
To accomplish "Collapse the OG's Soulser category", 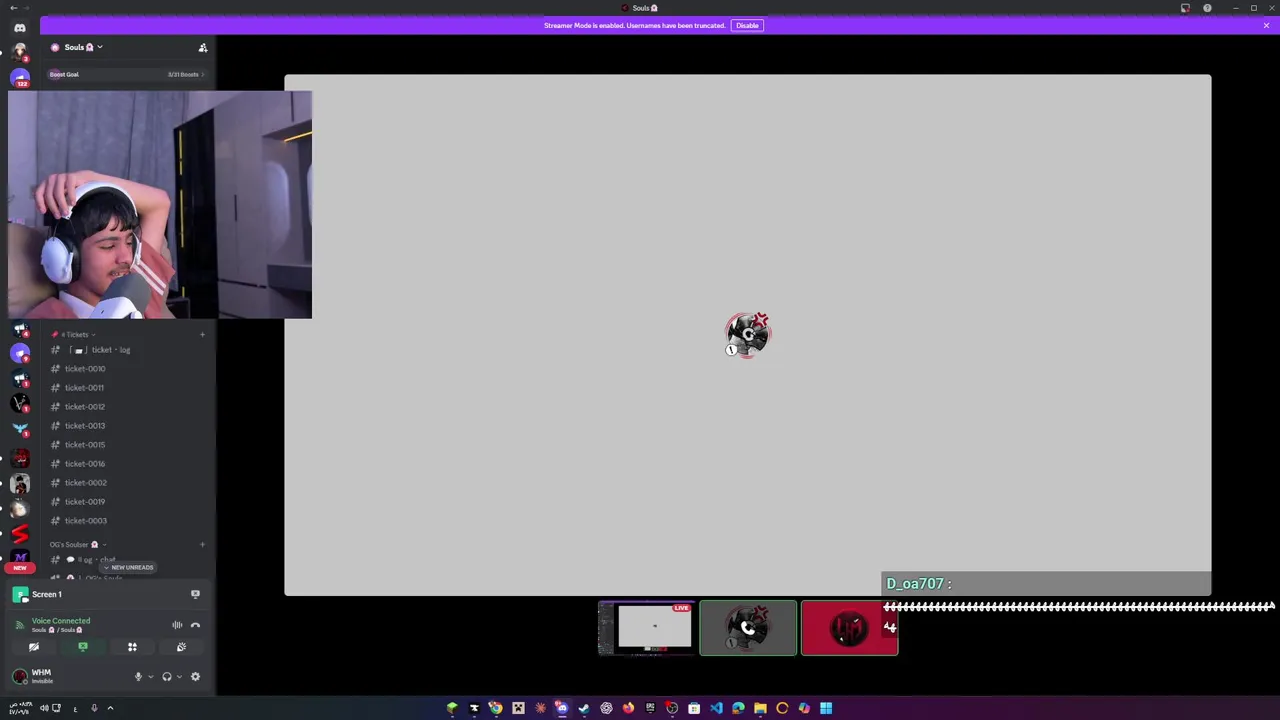I will coord(78,545).
